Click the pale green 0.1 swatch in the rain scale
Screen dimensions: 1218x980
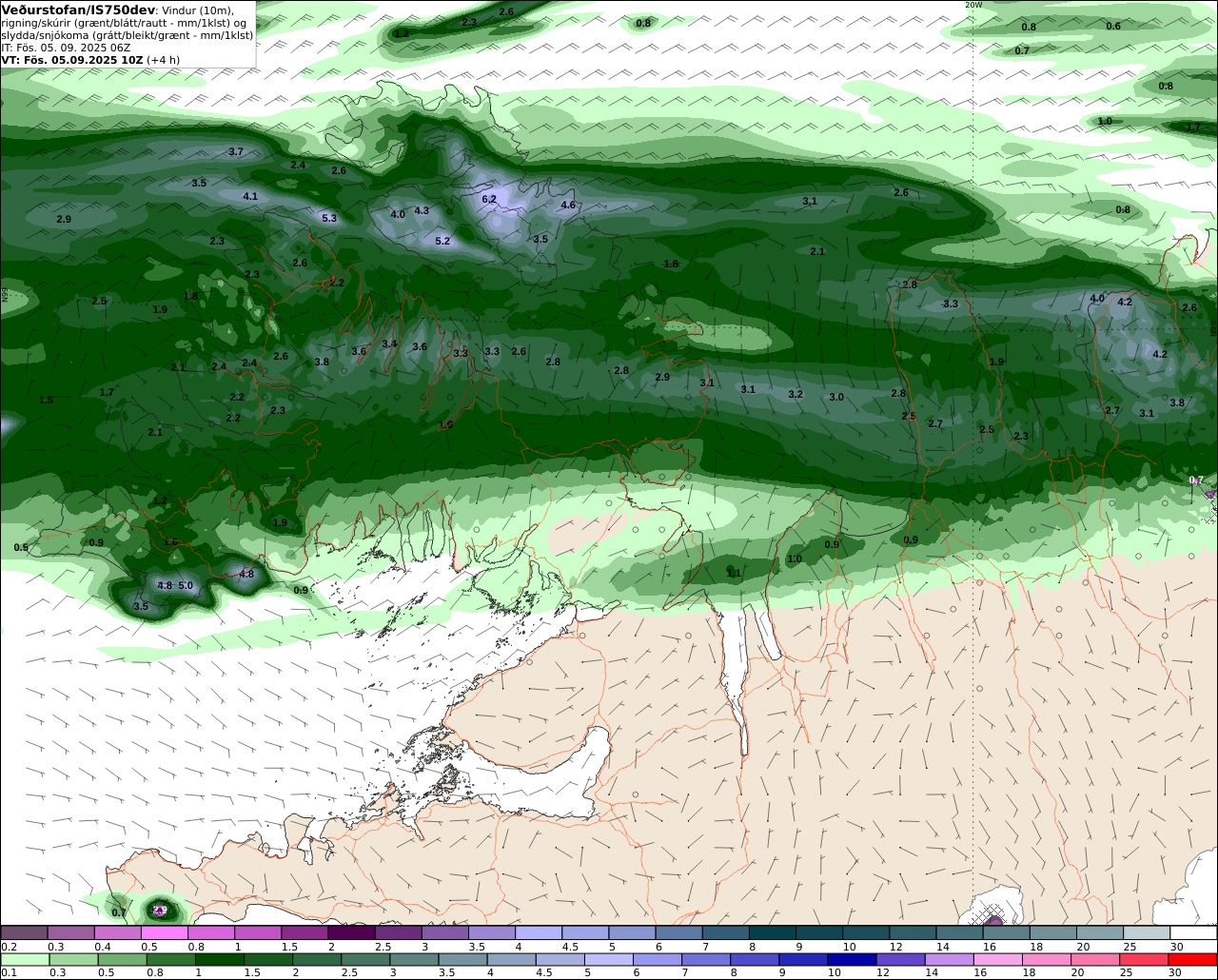(x=25, y=959)
